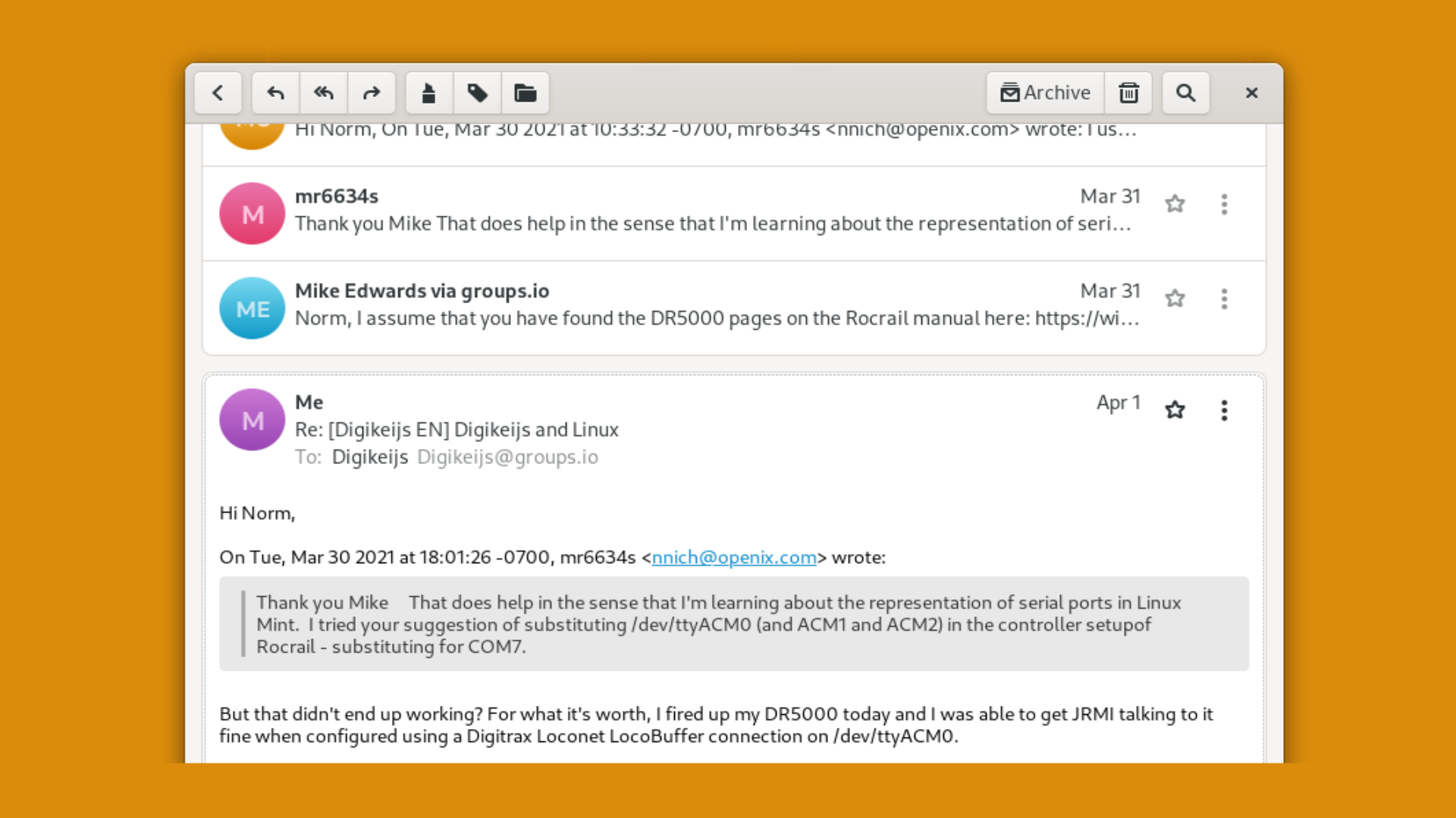1456x818 pixels.
Task: Archive this conversation
Action: click(1045, 92)
